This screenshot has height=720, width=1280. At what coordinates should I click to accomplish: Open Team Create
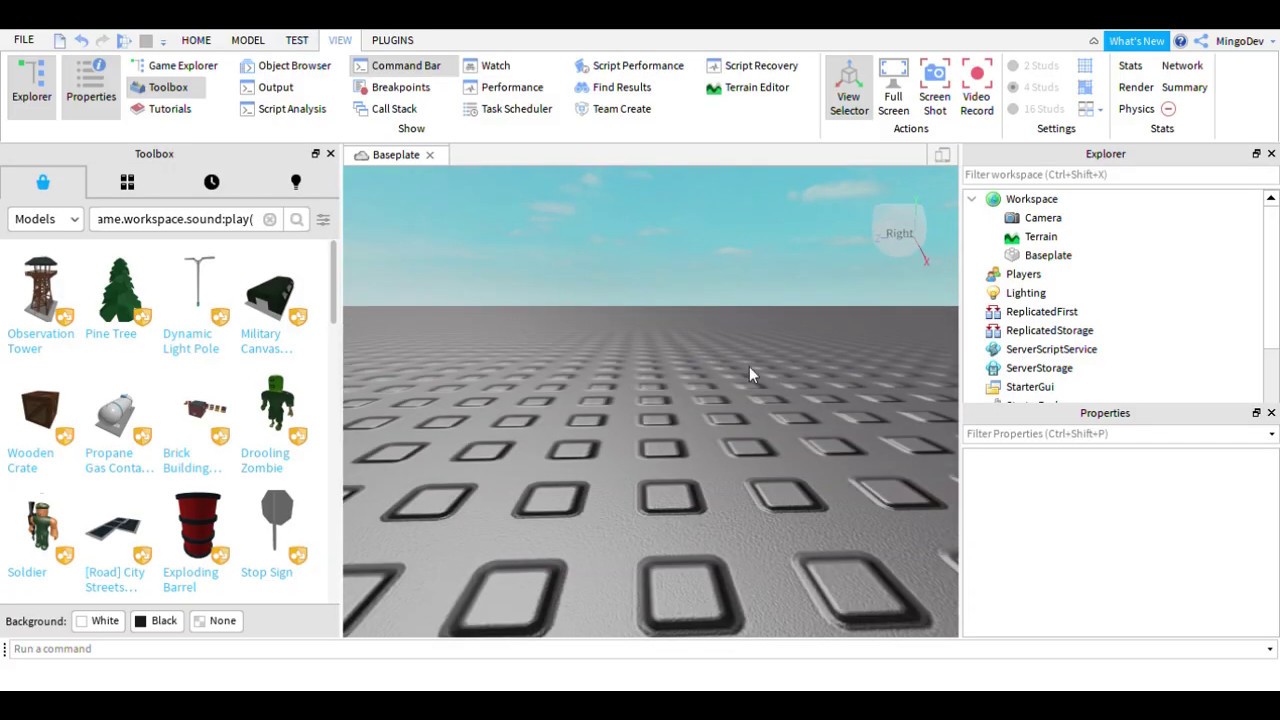coord(612,109)
